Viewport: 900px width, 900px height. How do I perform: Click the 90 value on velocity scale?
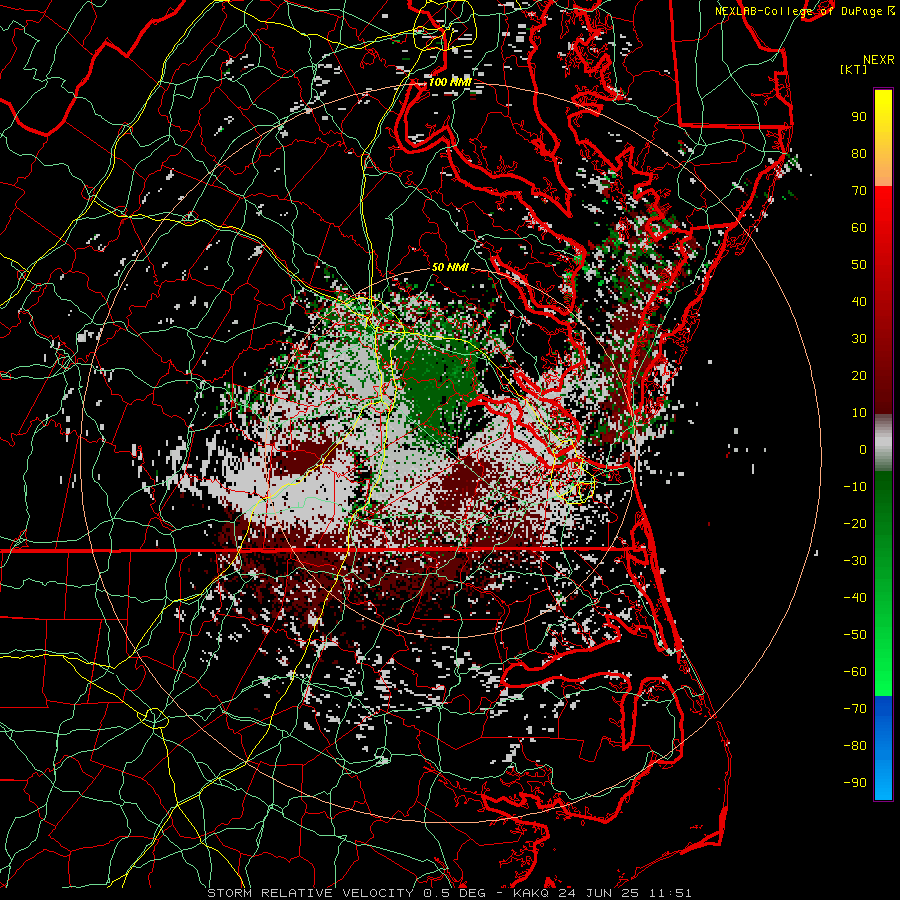[859, 117]
